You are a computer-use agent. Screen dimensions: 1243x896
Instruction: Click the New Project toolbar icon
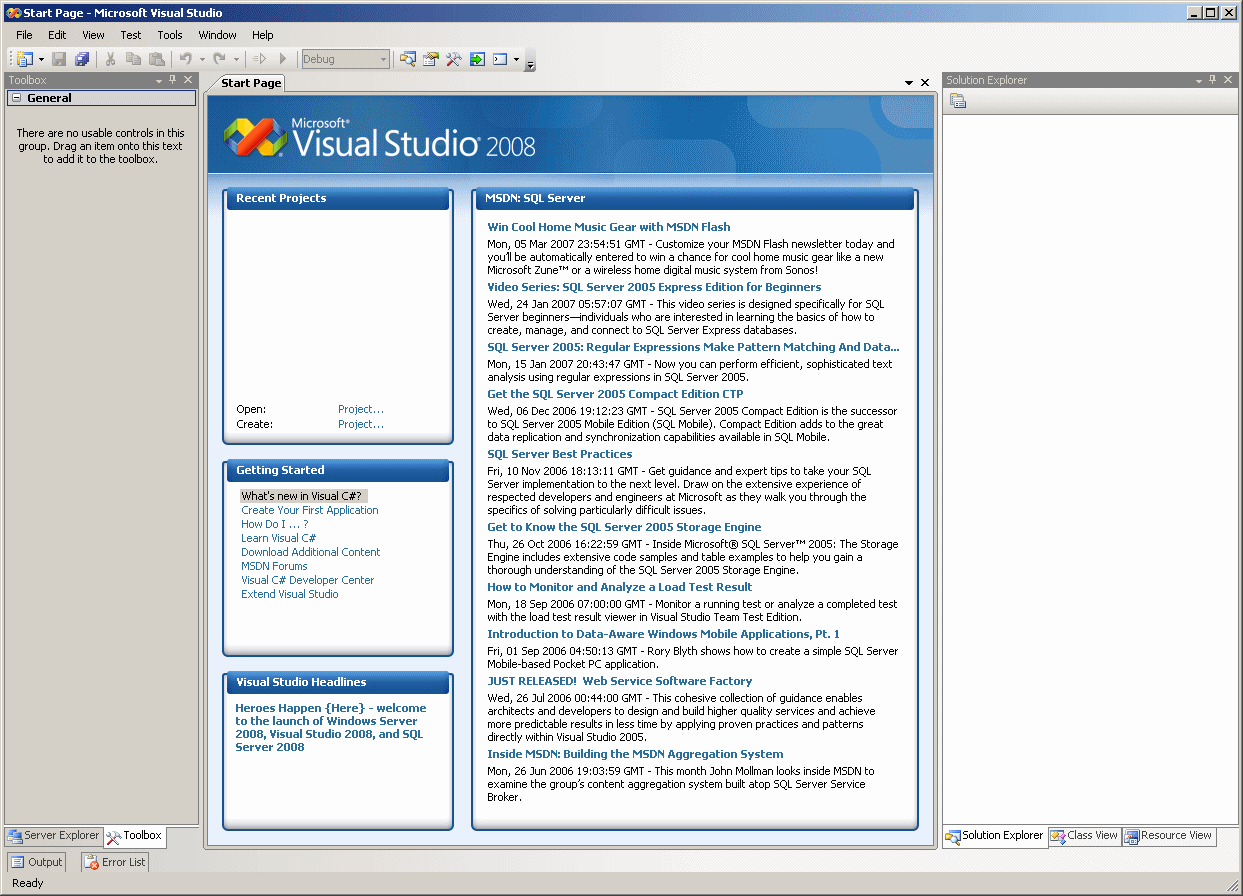tap(24, 59)
